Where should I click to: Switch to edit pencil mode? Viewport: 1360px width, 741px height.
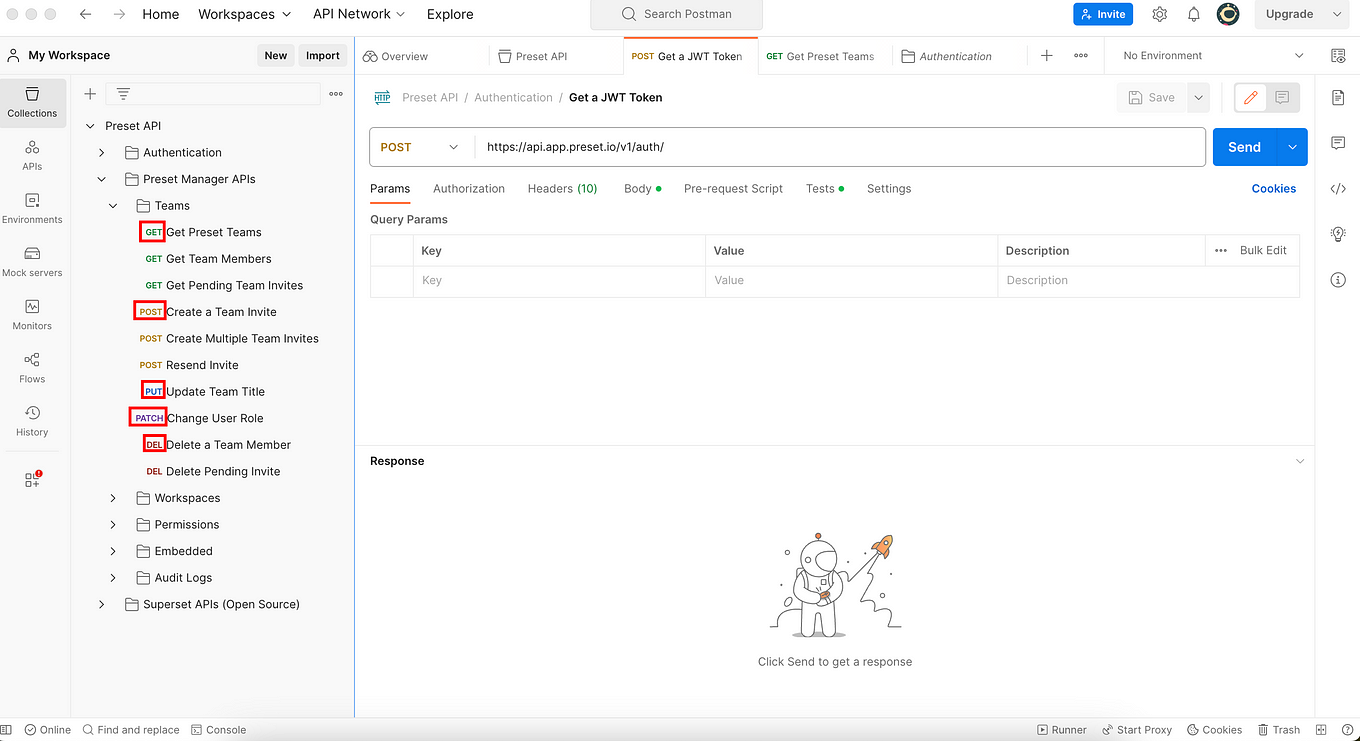pos(1250,97)
